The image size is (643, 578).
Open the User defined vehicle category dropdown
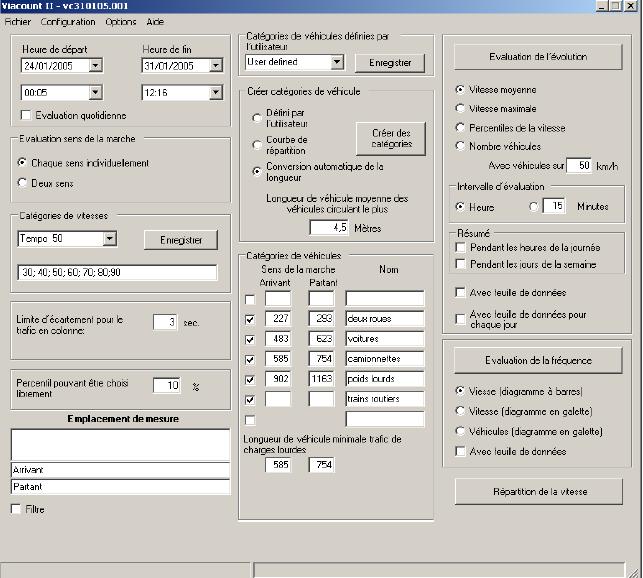pos(336,62)
